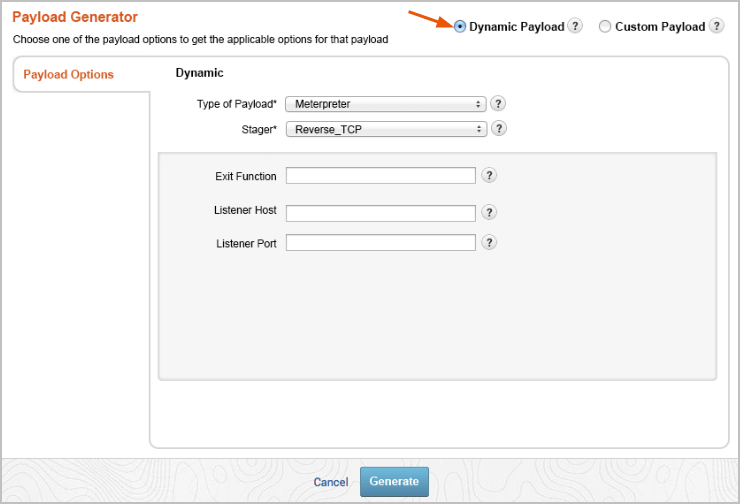Click the Payload Generator title
The width and height of the screenshot is (740, 504).
point(75,17)
